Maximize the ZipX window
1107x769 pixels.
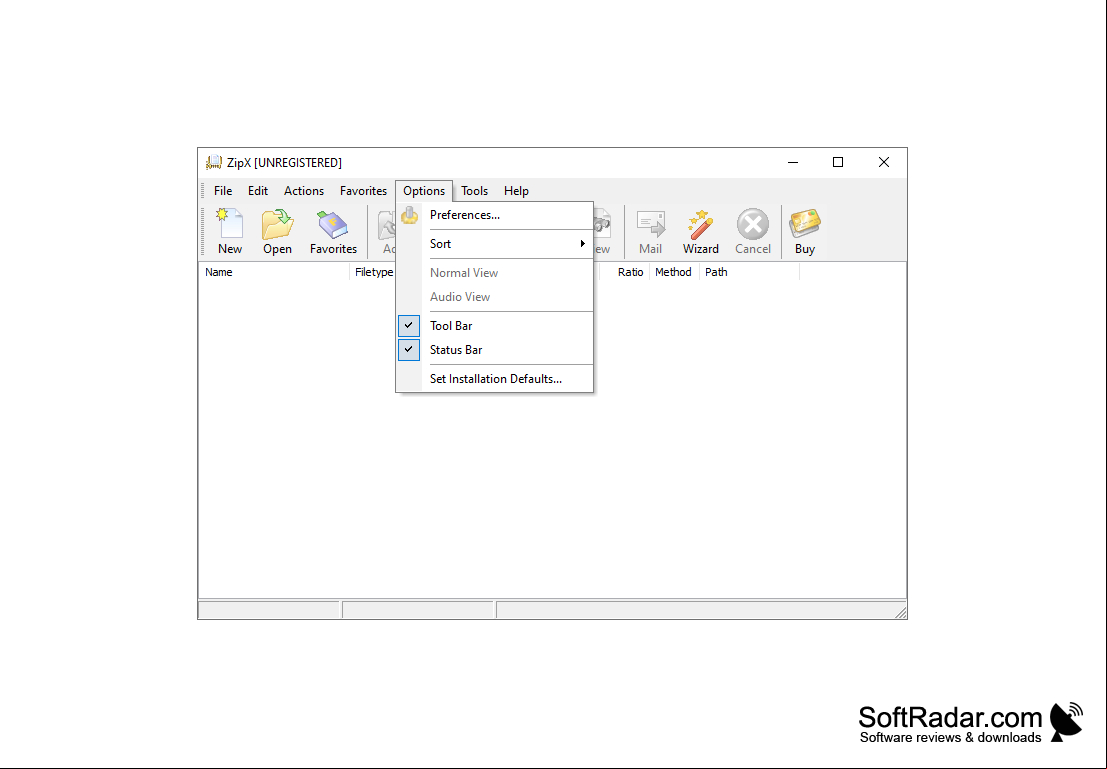point(838,162)
